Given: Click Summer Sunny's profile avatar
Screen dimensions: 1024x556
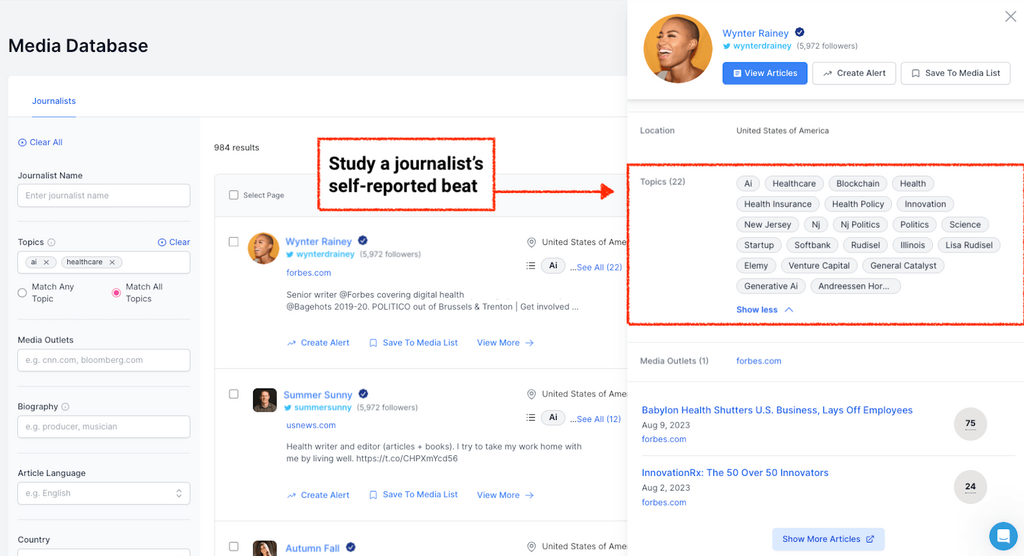Looking at the screenshot, I should coord(264,400).
